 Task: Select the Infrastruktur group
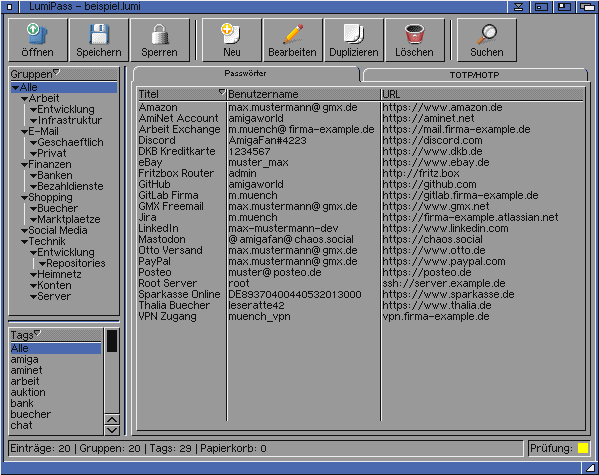[x=70, y=120]
